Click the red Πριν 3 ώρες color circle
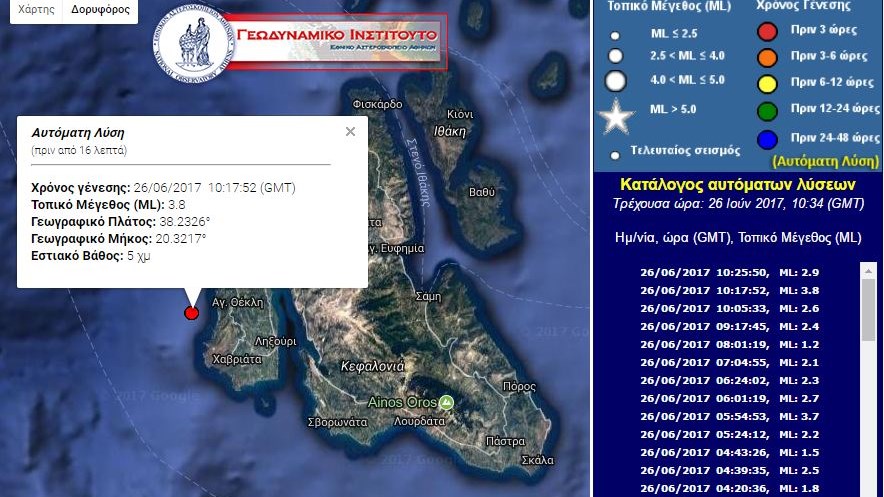The width and height of the screenshot is (884, 497). pos(767,32)
